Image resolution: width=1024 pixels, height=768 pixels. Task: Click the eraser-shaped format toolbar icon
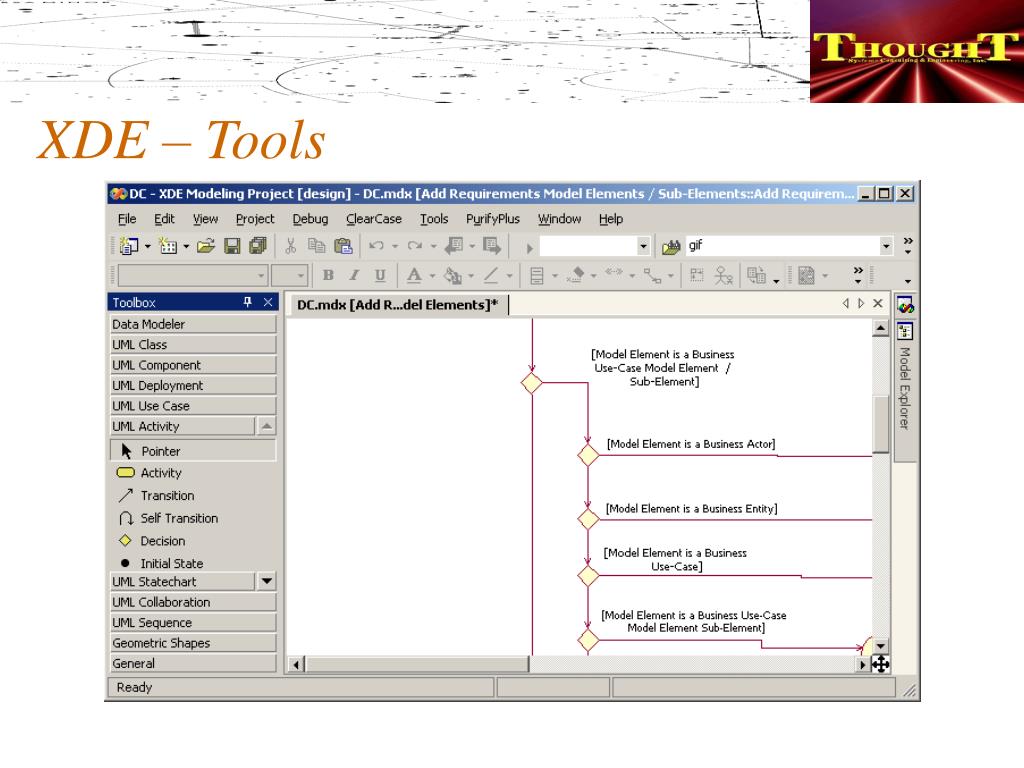pyautogui.click(x=575, y=275)
